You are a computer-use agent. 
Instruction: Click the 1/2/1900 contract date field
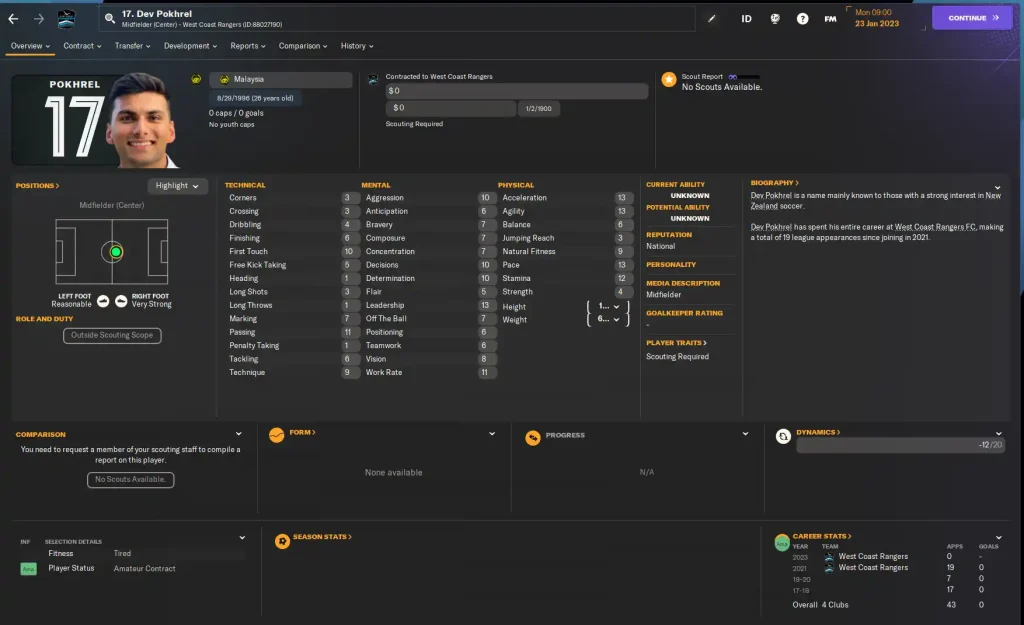(539, 109)
